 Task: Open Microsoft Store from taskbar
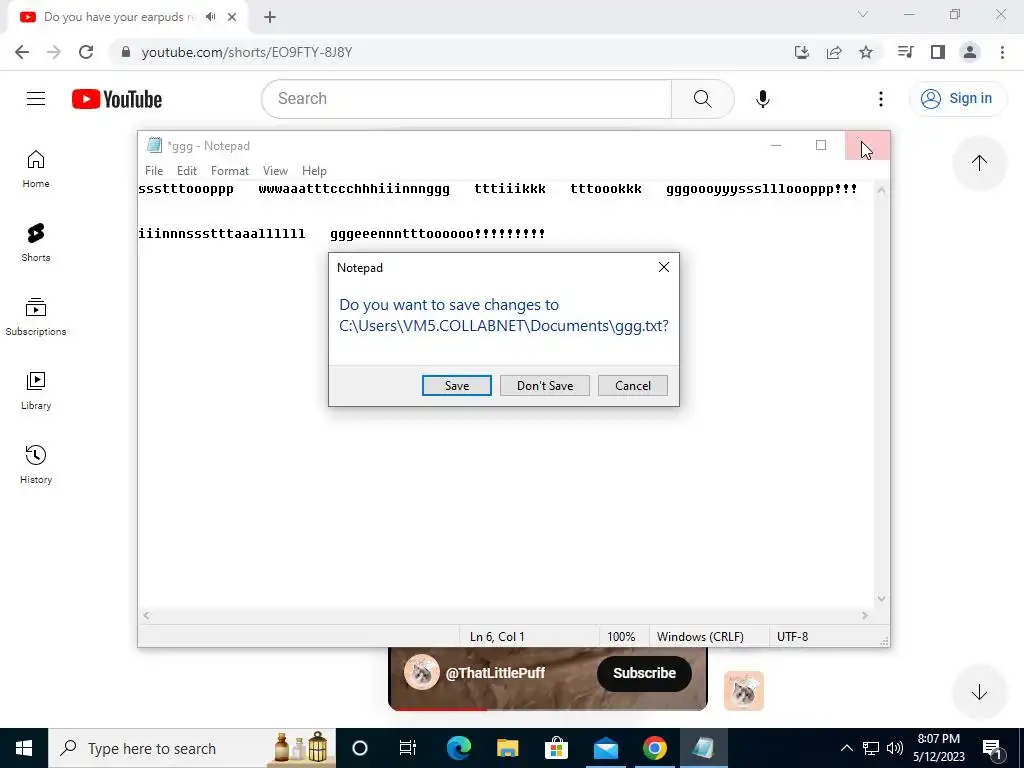coord(556,748)
